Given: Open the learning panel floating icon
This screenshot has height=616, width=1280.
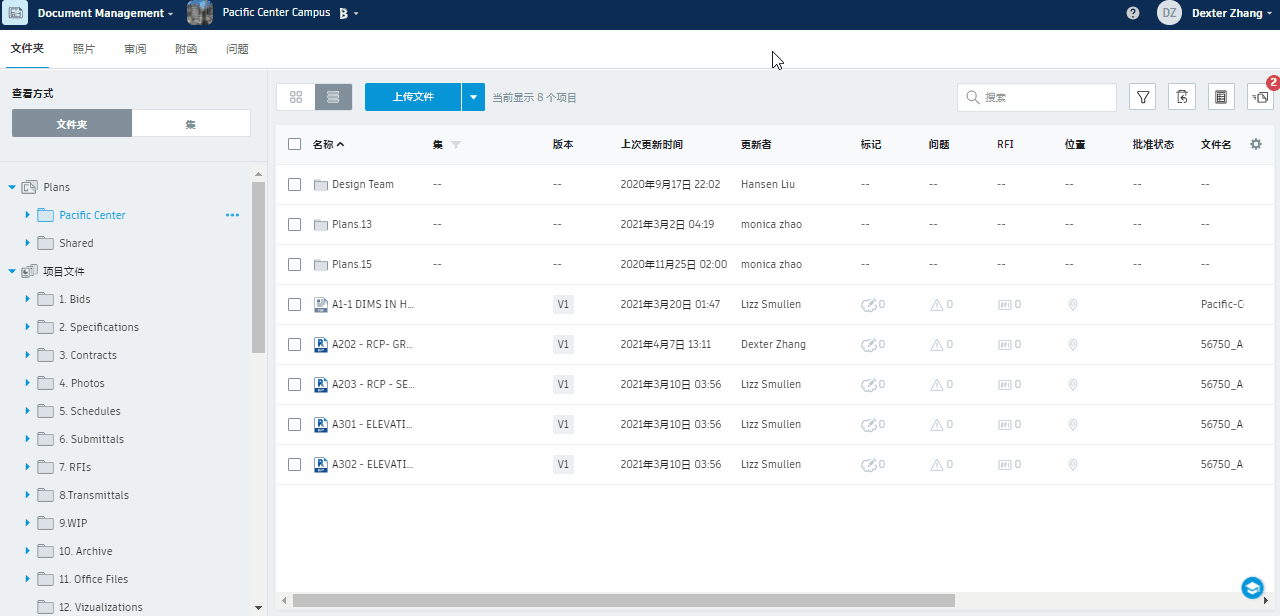Looking at the screenshot, I should (1252, 588).
